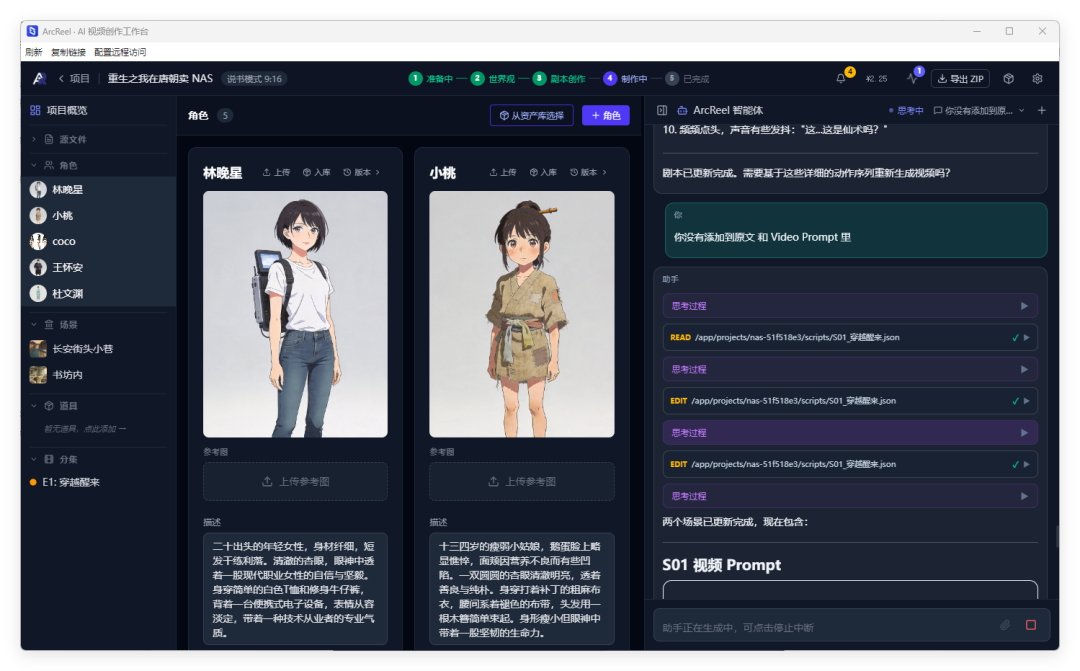Edit the 小桃 description text box
1080x671 pixels.
521,589
